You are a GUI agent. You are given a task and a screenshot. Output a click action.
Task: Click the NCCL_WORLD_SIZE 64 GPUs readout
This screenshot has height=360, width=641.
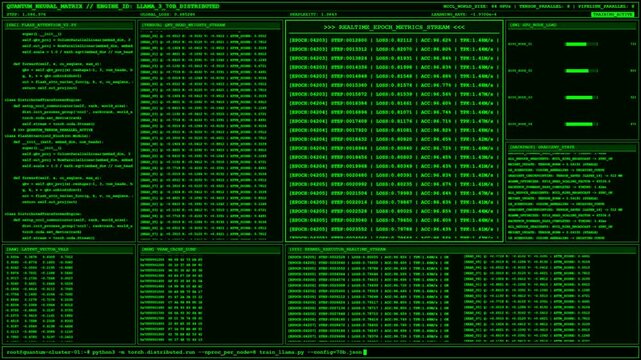pyautogui.click(x=479, y=7)
